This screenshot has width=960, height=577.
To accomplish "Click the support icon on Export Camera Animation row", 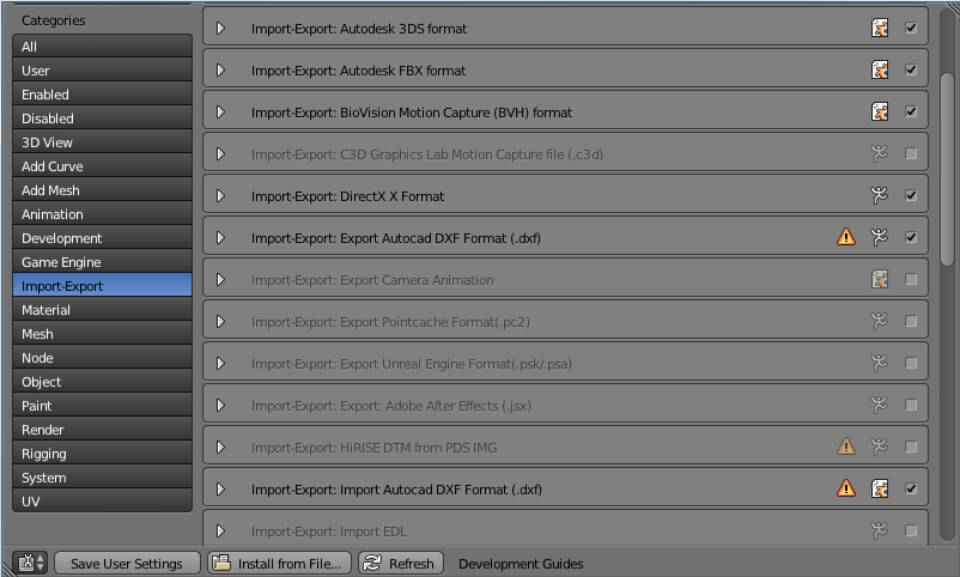I will (x=880, y=279).
